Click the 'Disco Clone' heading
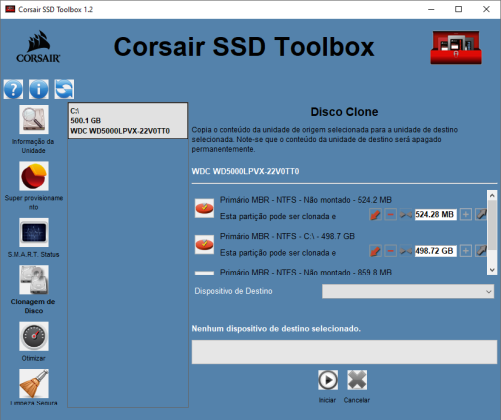This screenshot has height=420, width=501. [x=344, y=112]
